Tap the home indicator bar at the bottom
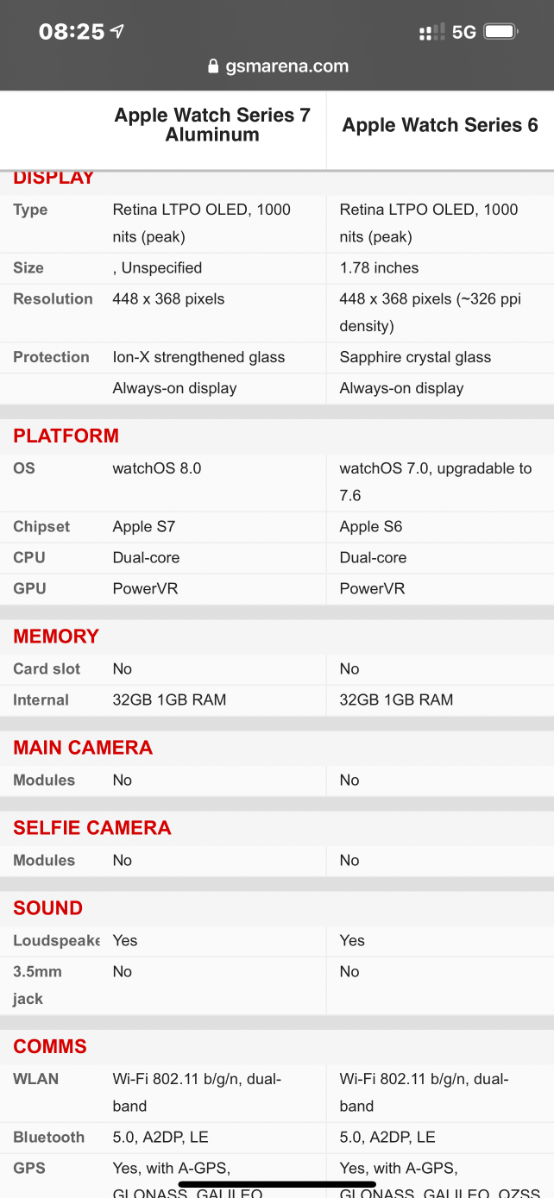This screenshot has width=554, height=1198. pyautogui.click(x=277, y=1183)
